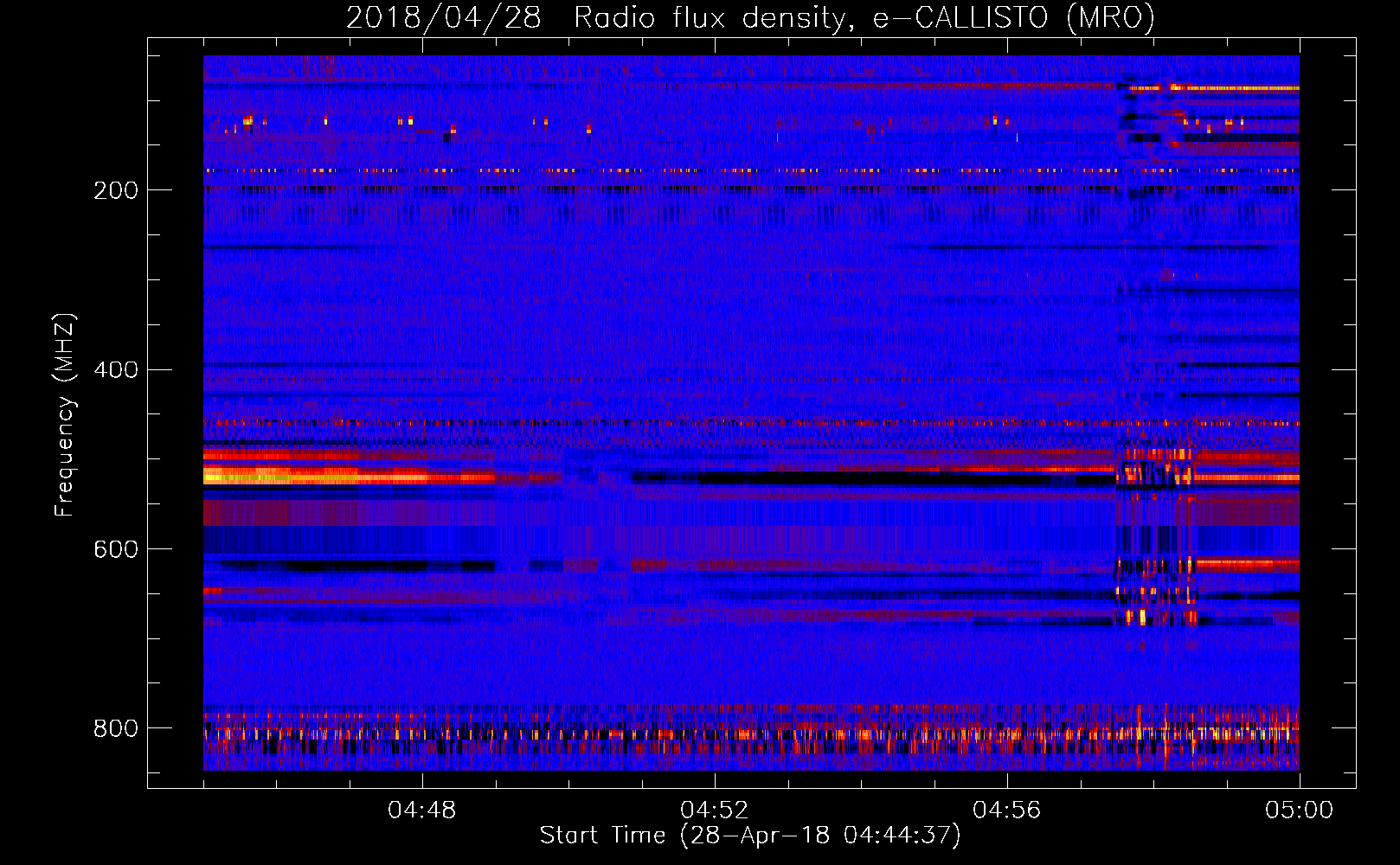
Task: Click the plot title '2018/04/28 Radio flux density, e-CALLISTO (MRO)'
Action: (x=750, y=17)
